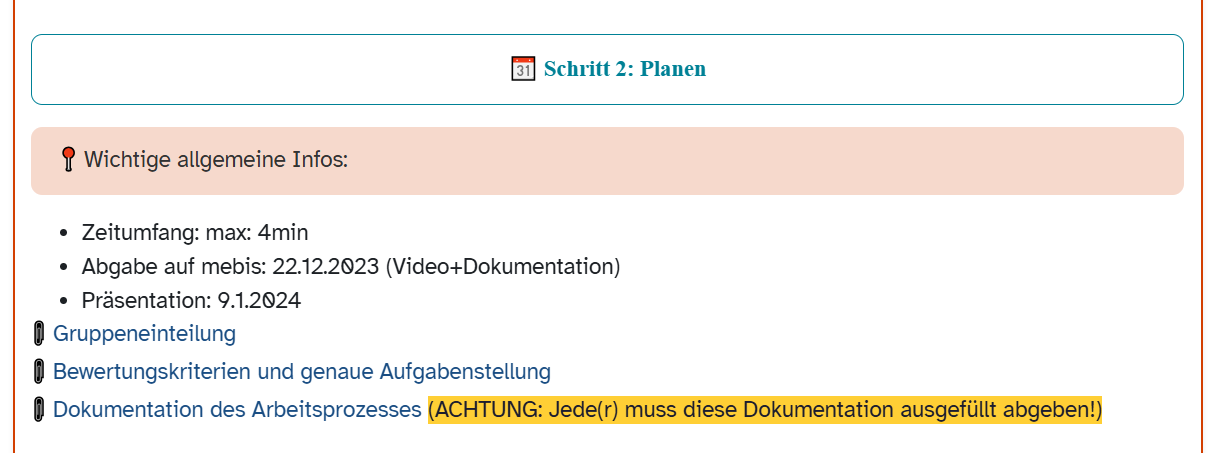Image resolution: width=1208 pixels, height=453 pixels.
Task: Open Bewertungskriterien und genaue Aufgabenstellung link
Action: [301, 372]
